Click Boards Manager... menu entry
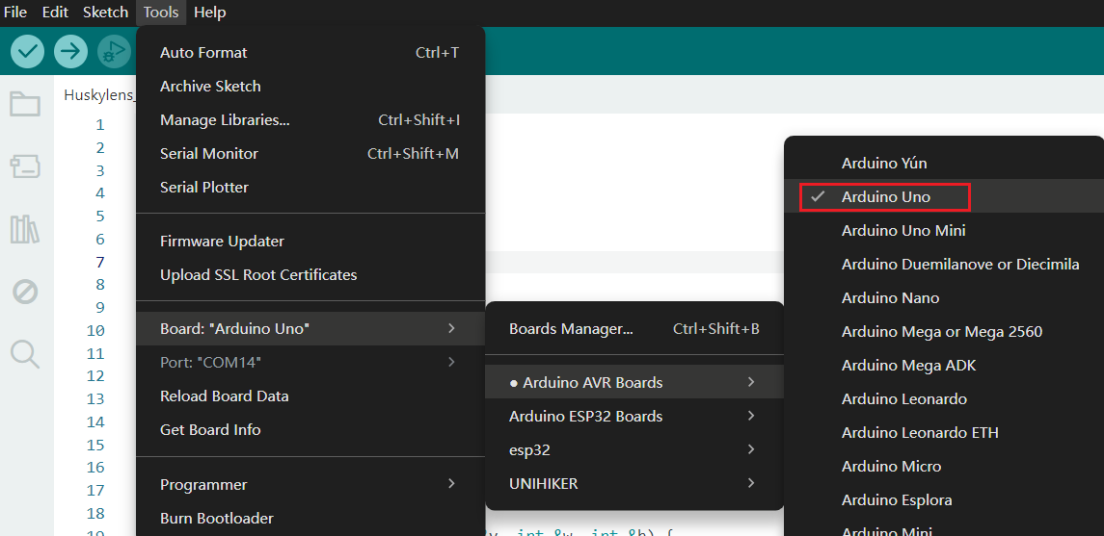Image resolution: width=1104 pixels, height=536 pixels. [571, 329]
